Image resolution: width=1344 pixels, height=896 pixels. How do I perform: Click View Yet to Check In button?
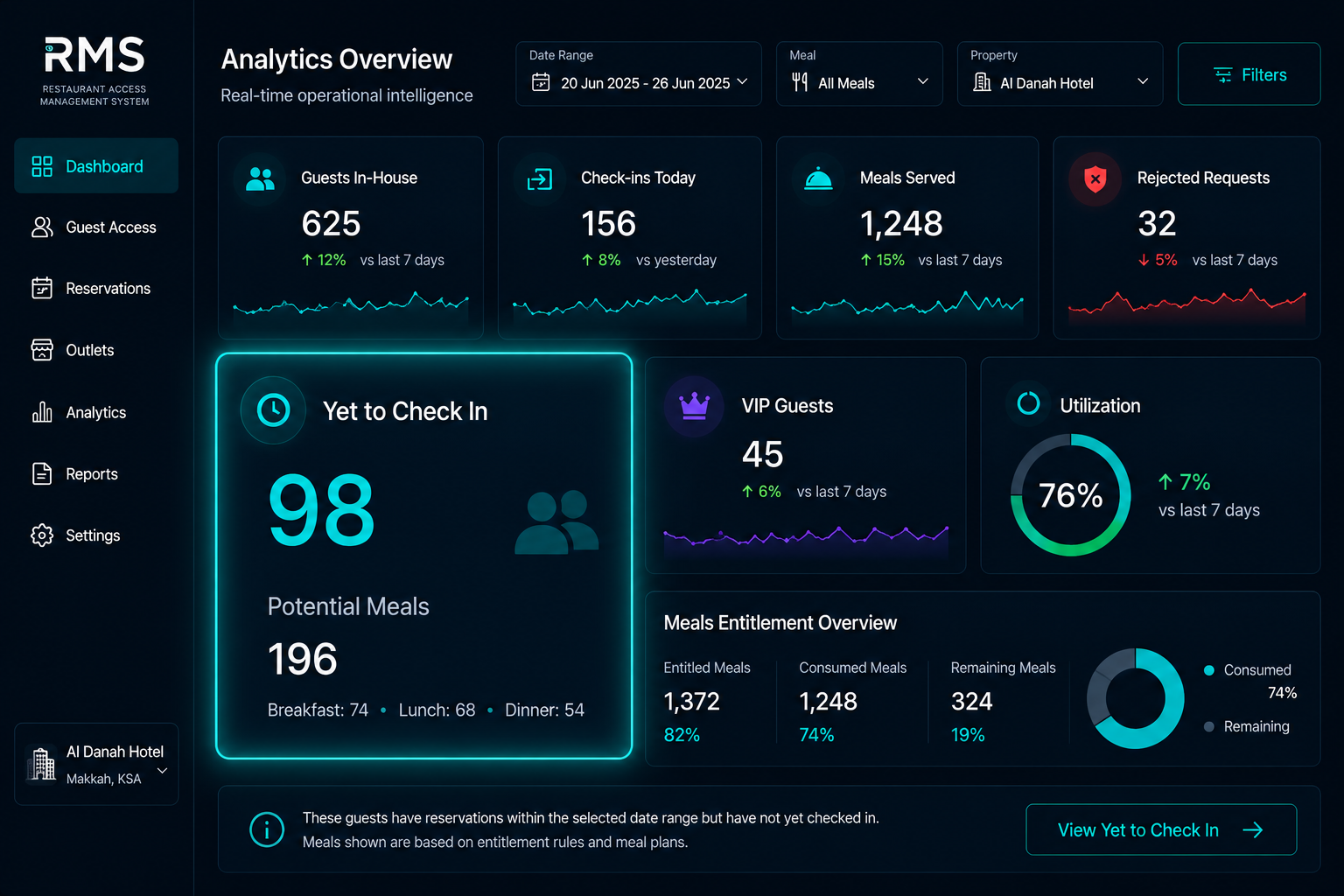coord(1161,829)
